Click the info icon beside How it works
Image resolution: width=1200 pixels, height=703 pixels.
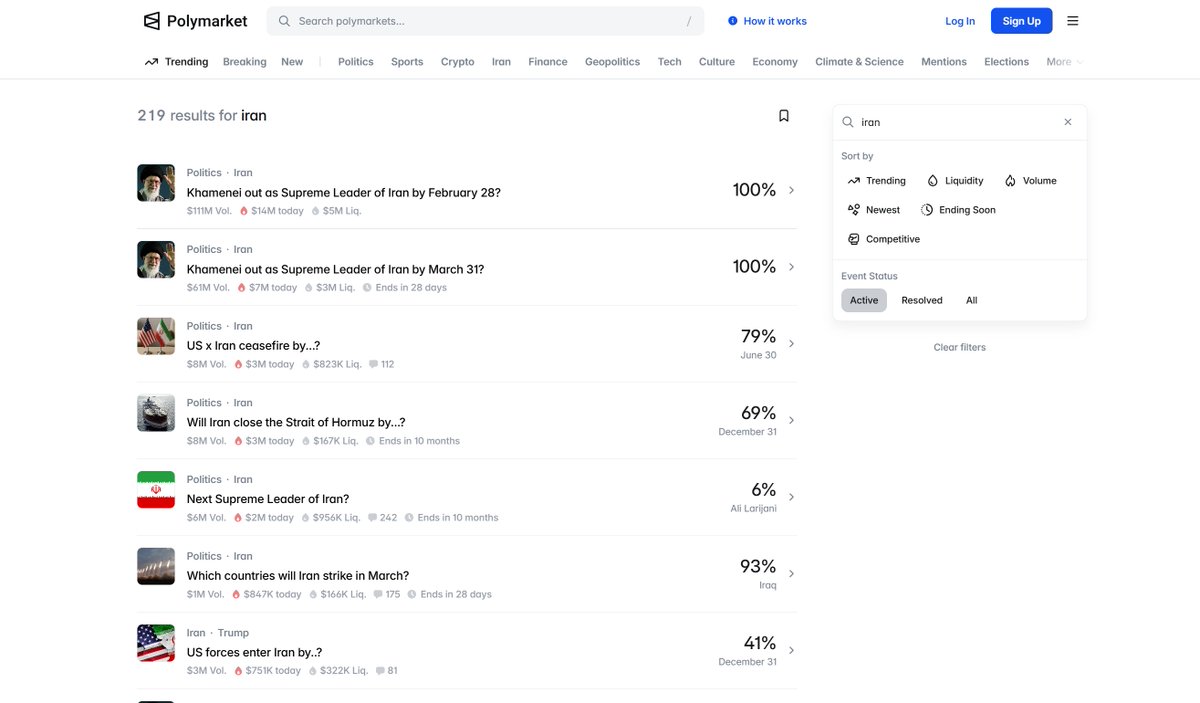coord(733,21)
